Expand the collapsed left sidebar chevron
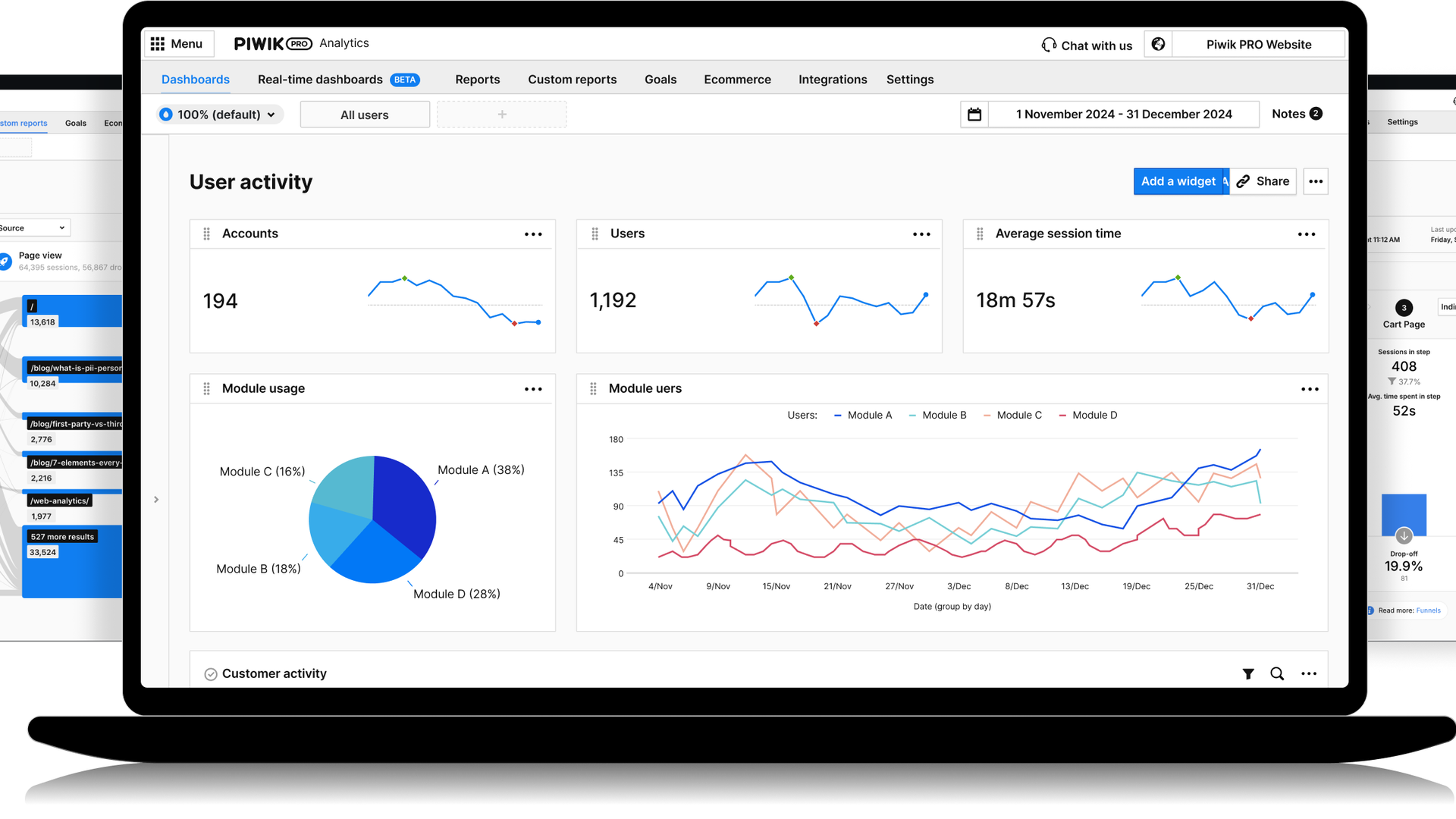 (156, 499)
